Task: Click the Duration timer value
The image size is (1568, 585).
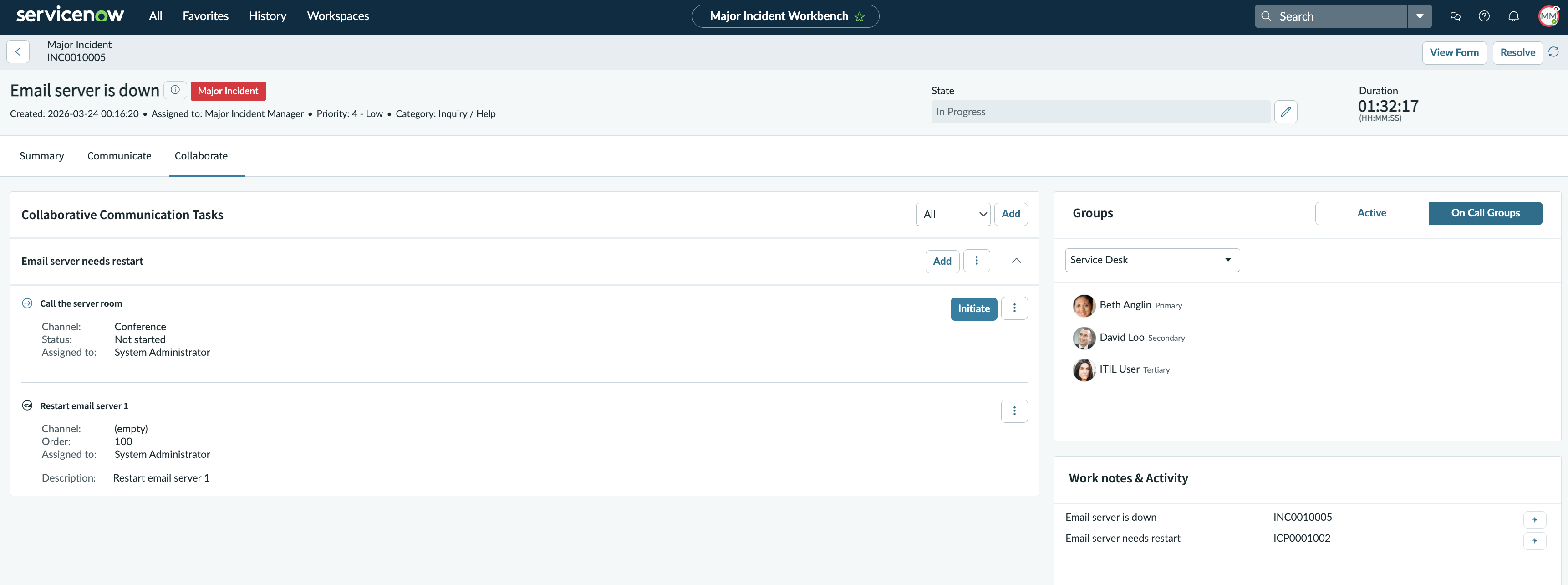Action: 1388,106
